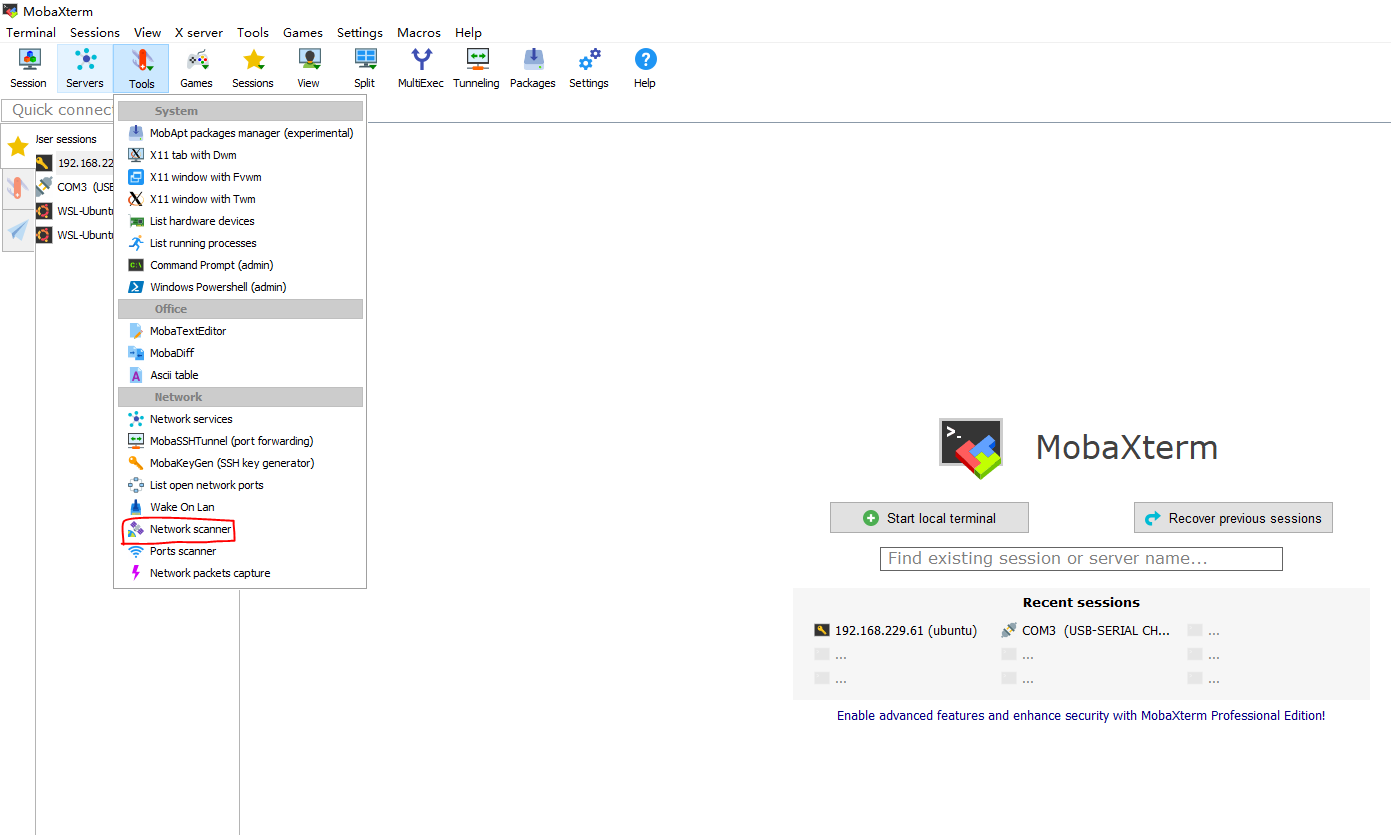Launch Windows Powershell (admin)
The image size is (1391, 835).
pos(240,287)
